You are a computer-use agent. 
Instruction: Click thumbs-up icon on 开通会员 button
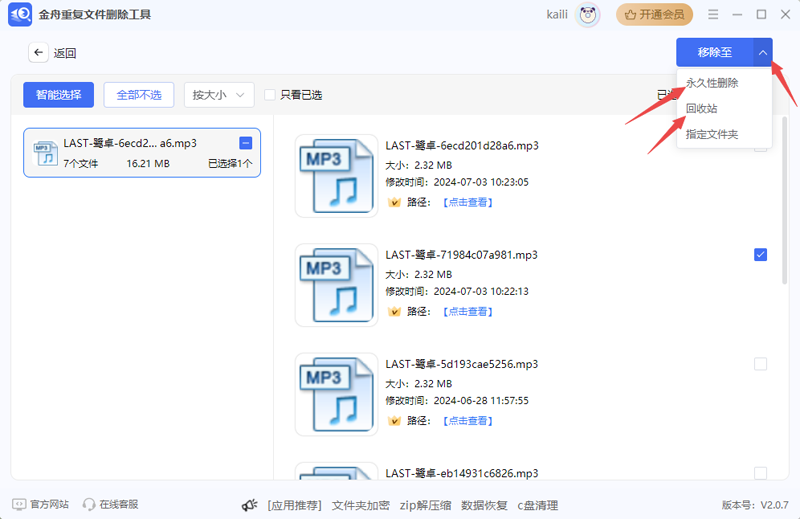(630, 15)
